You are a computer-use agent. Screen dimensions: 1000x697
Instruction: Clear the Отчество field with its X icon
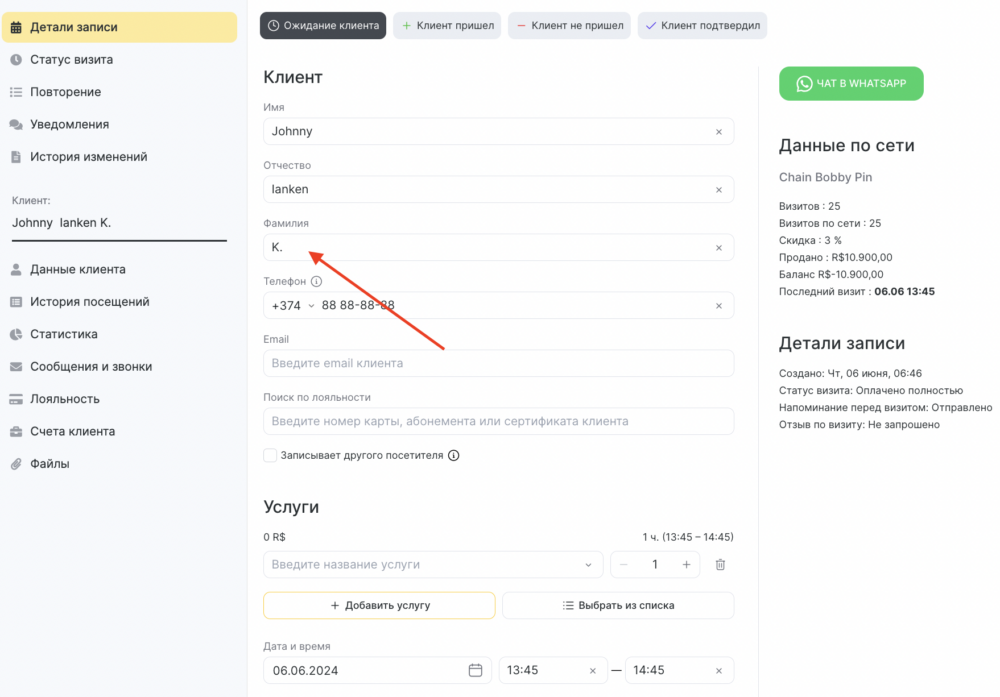719,190
